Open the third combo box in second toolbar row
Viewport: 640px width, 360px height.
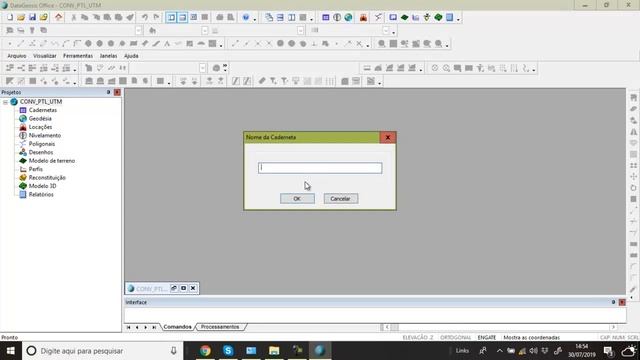(x=300, y=30)
